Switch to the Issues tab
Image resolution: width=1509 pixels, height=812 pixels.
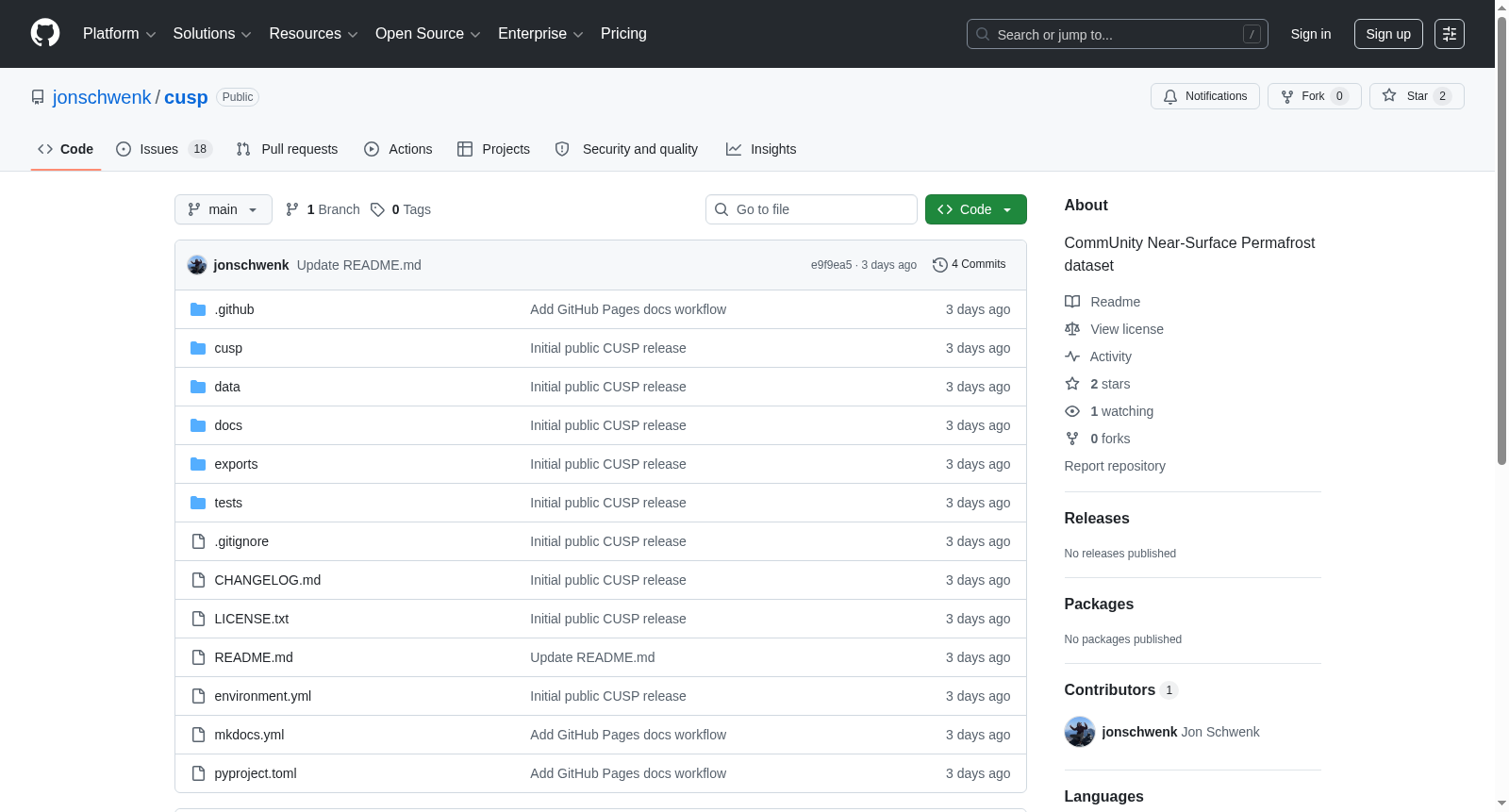pyautogui.click(x=164, y=149)
